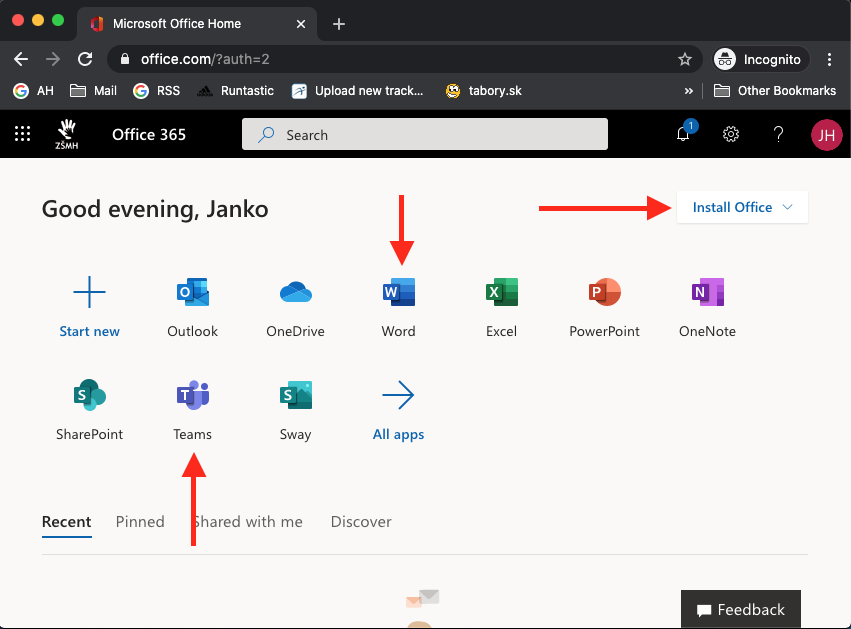Open the Word app
This screenshot has height=629, width=851.
tap(398, 293)
